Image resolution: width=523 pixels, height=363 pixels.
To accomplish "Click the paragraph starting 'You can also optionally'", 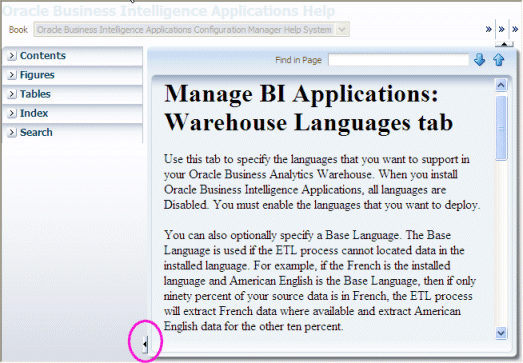I will (x=320, y=281).
